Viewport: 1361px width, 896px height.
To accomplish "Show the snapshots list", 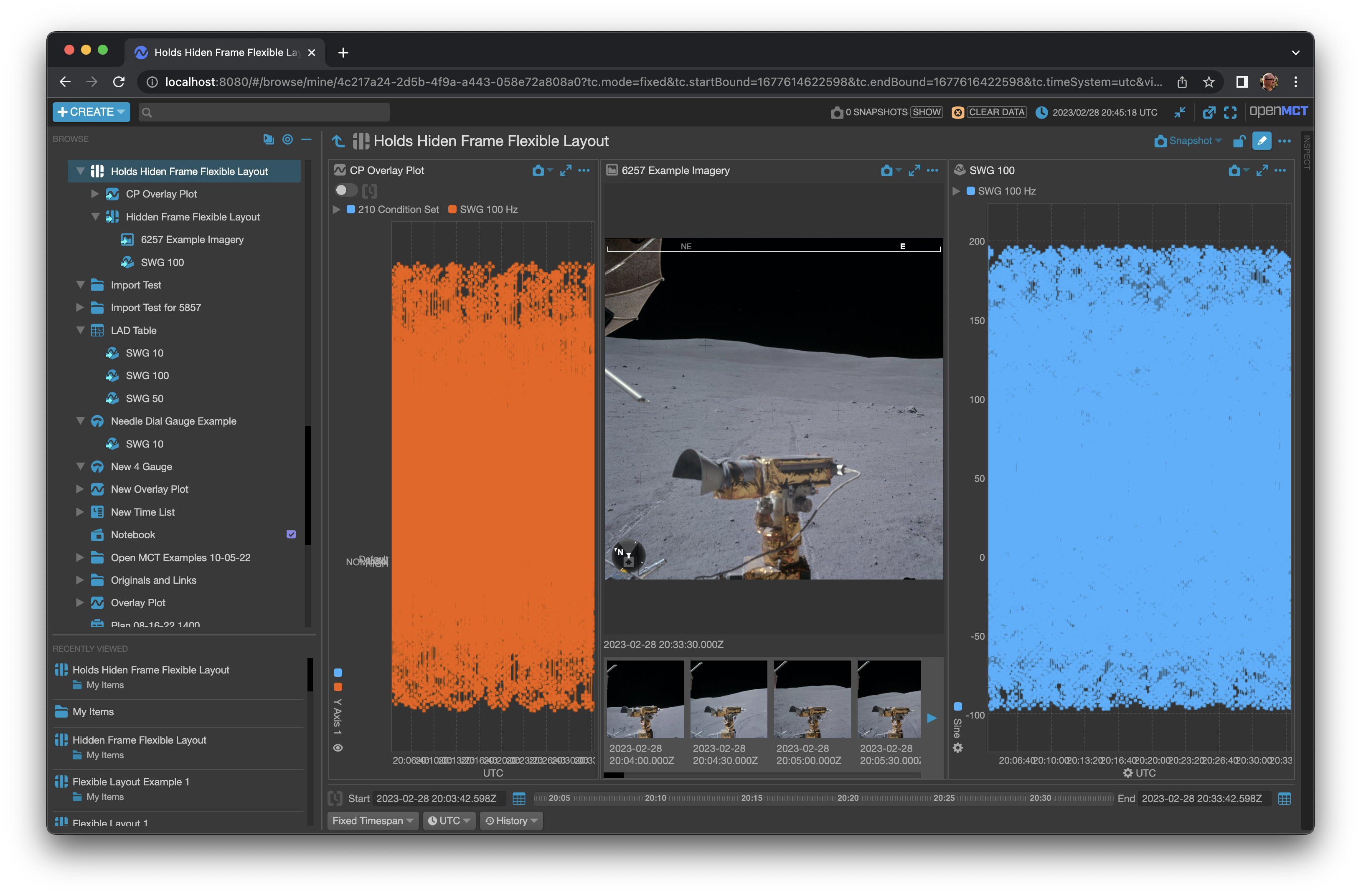I will (x=927, y=112).
